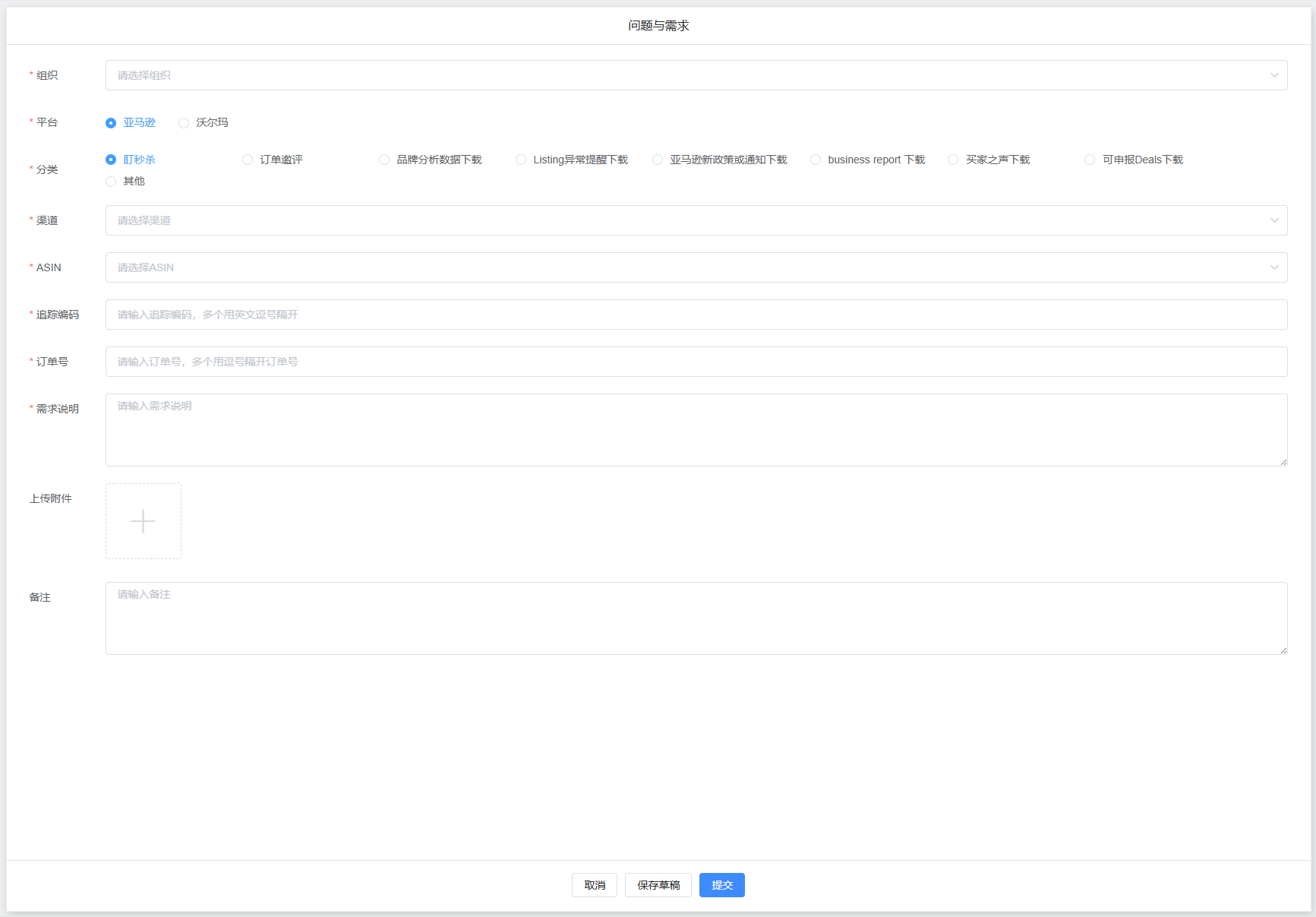Image resolution: width=1316 pixels, height=917 pixels.
Task: Choose the 订单邀评 category option
Action: [x=248, y=160]
